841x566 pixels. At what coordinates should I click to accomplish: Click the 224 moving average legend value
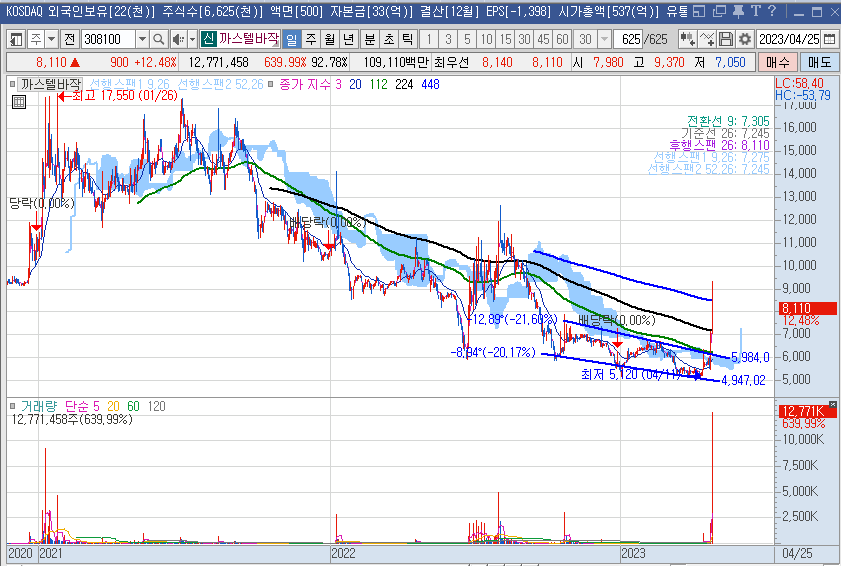(x=404, y=84)
